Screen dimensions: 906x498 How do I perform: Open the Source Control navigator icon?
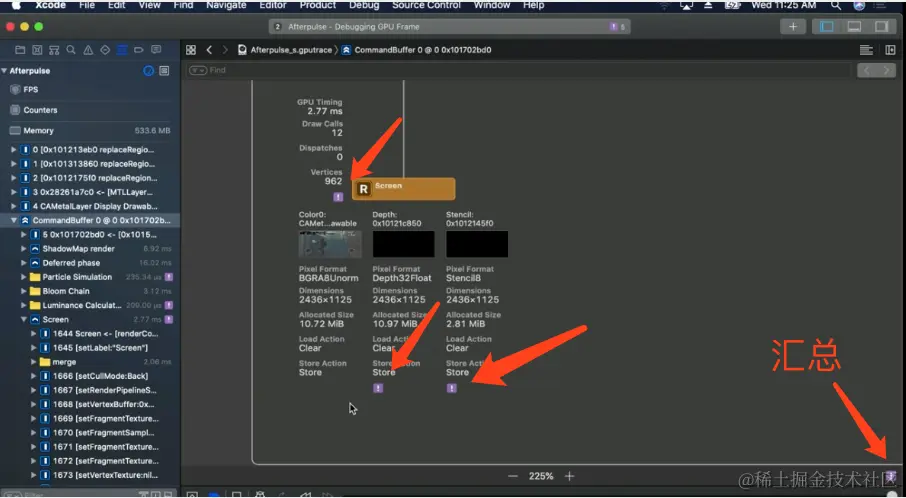click(x=37, y=50)
